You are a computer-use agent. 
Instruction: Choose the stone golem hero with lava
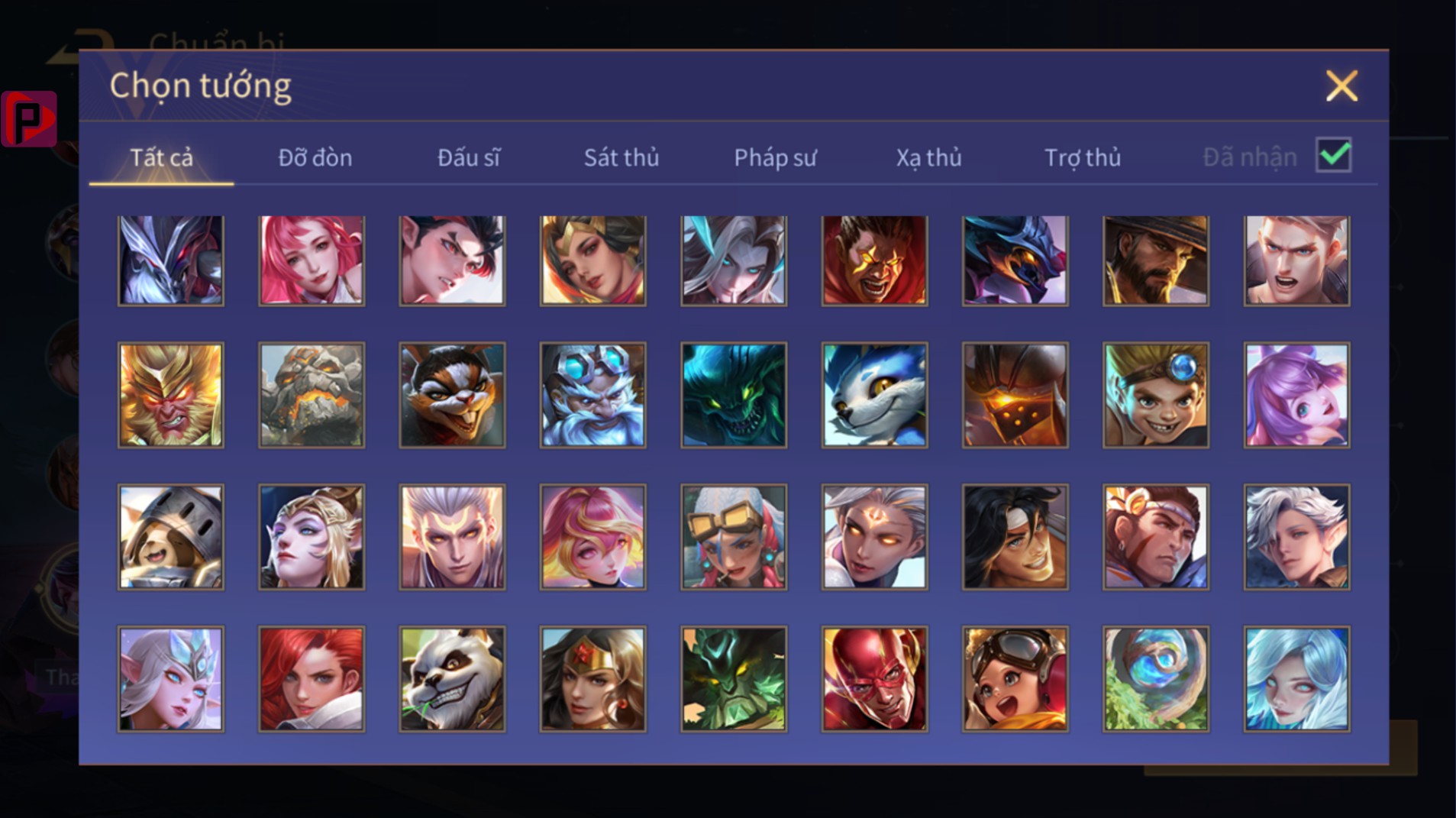click(312, 395)
